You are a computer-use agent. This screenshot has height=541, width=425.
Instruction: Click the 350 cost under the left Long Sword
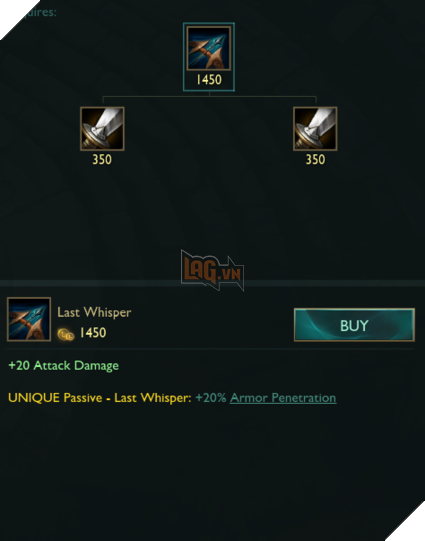click(102, 159)
